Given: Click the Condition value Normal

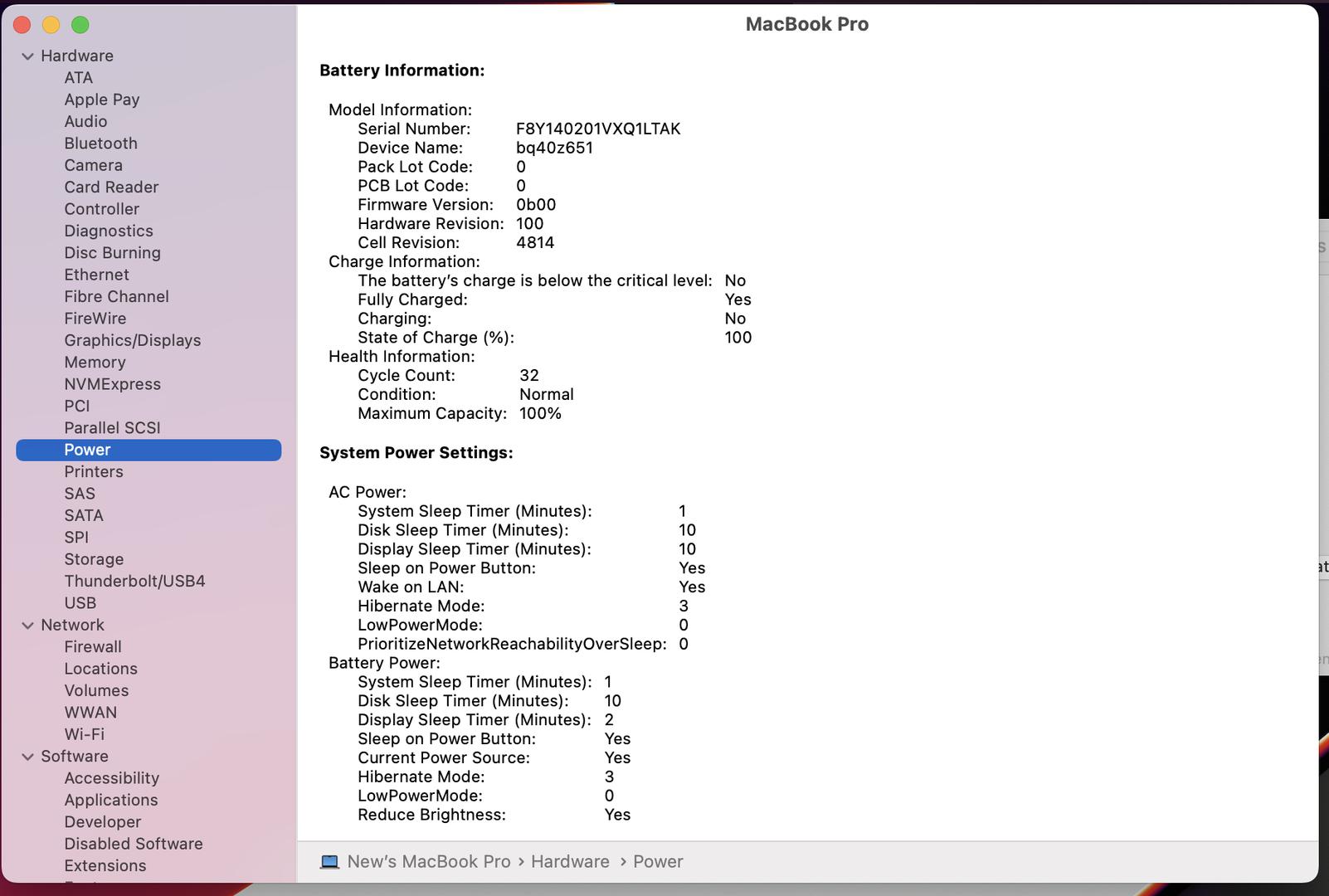Looking at the screenshot, I should [x=547, y=395].
